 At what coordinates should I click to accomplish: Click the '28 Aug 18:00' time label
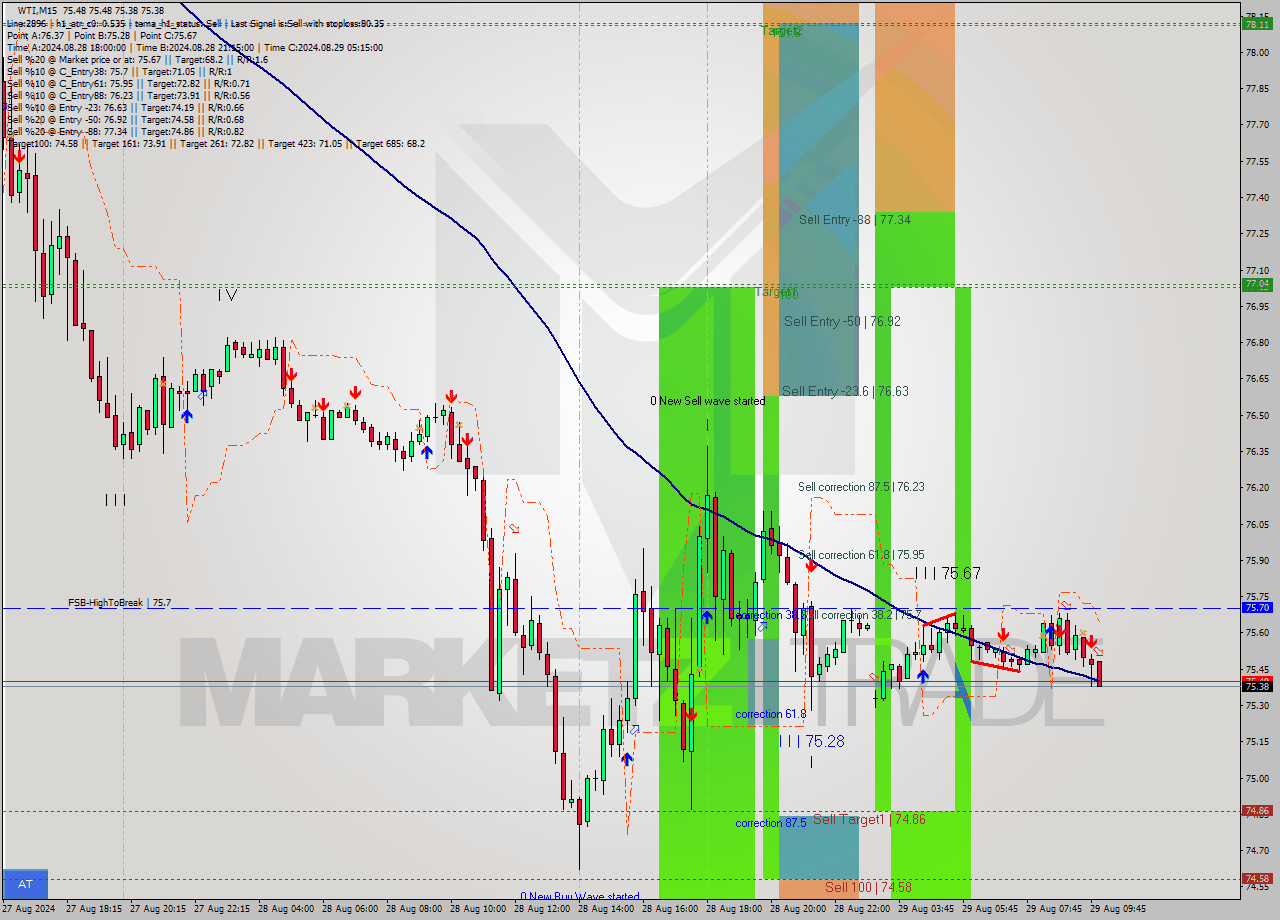[x=733, y=909]
